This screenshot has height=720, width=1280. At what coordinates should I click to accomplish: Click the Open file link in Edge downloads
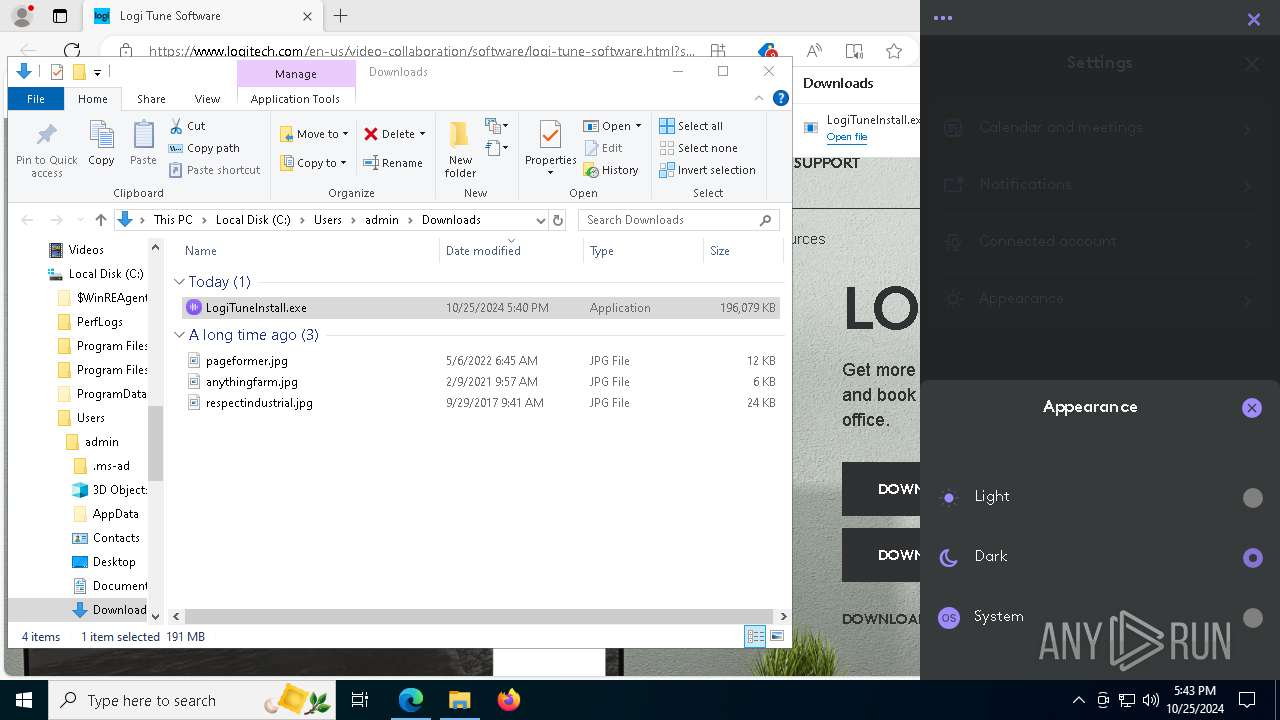[847, 137]
